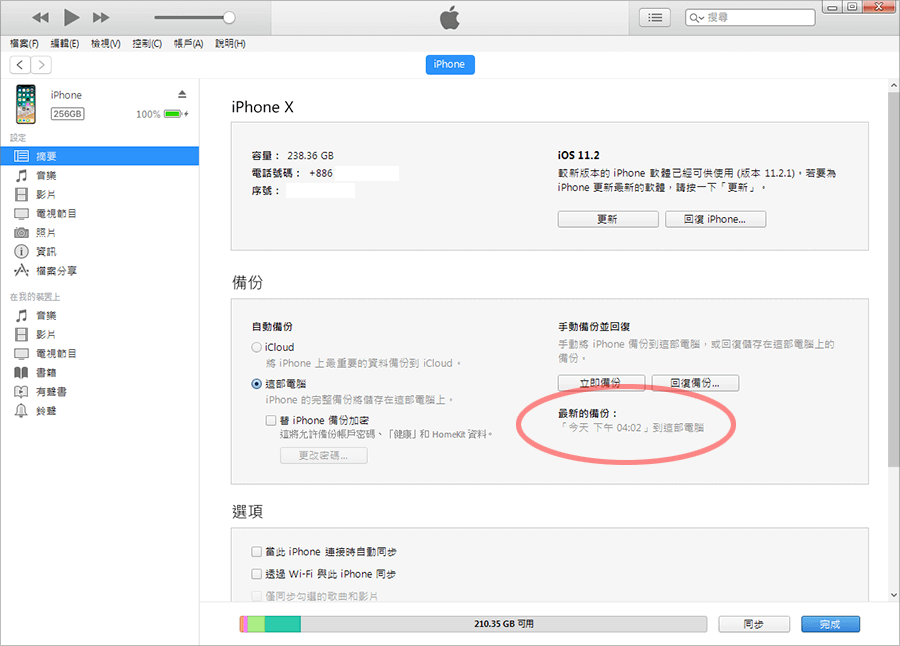This screenshot has width=900, height=646.
Task: Select the 這部電腦 radio button
Action: pyautogui.click(x=257, y=384)
